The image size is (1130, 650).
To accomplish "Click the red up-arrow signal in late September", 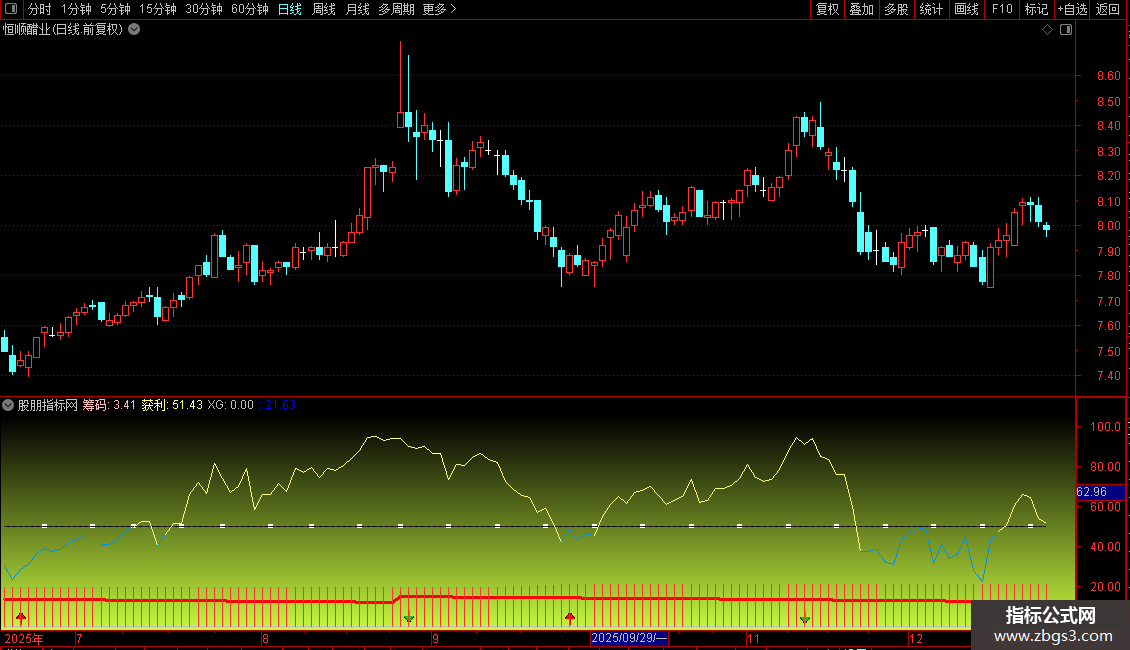I will 570,618.
